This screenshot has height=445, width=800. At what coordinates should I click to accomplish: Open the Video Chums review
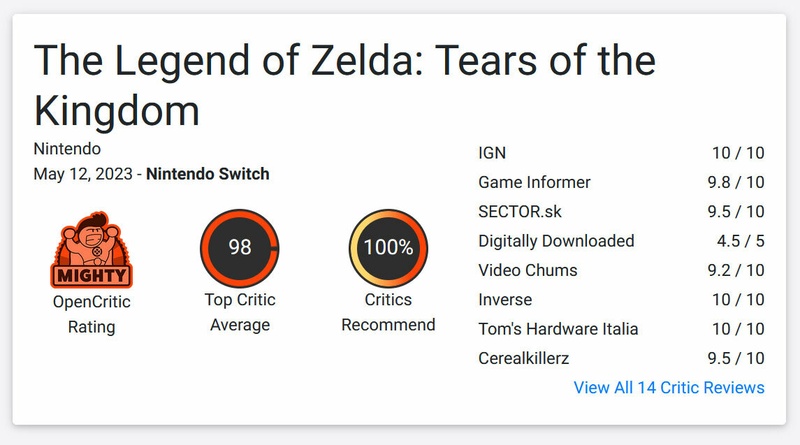(x=527, y=270)
